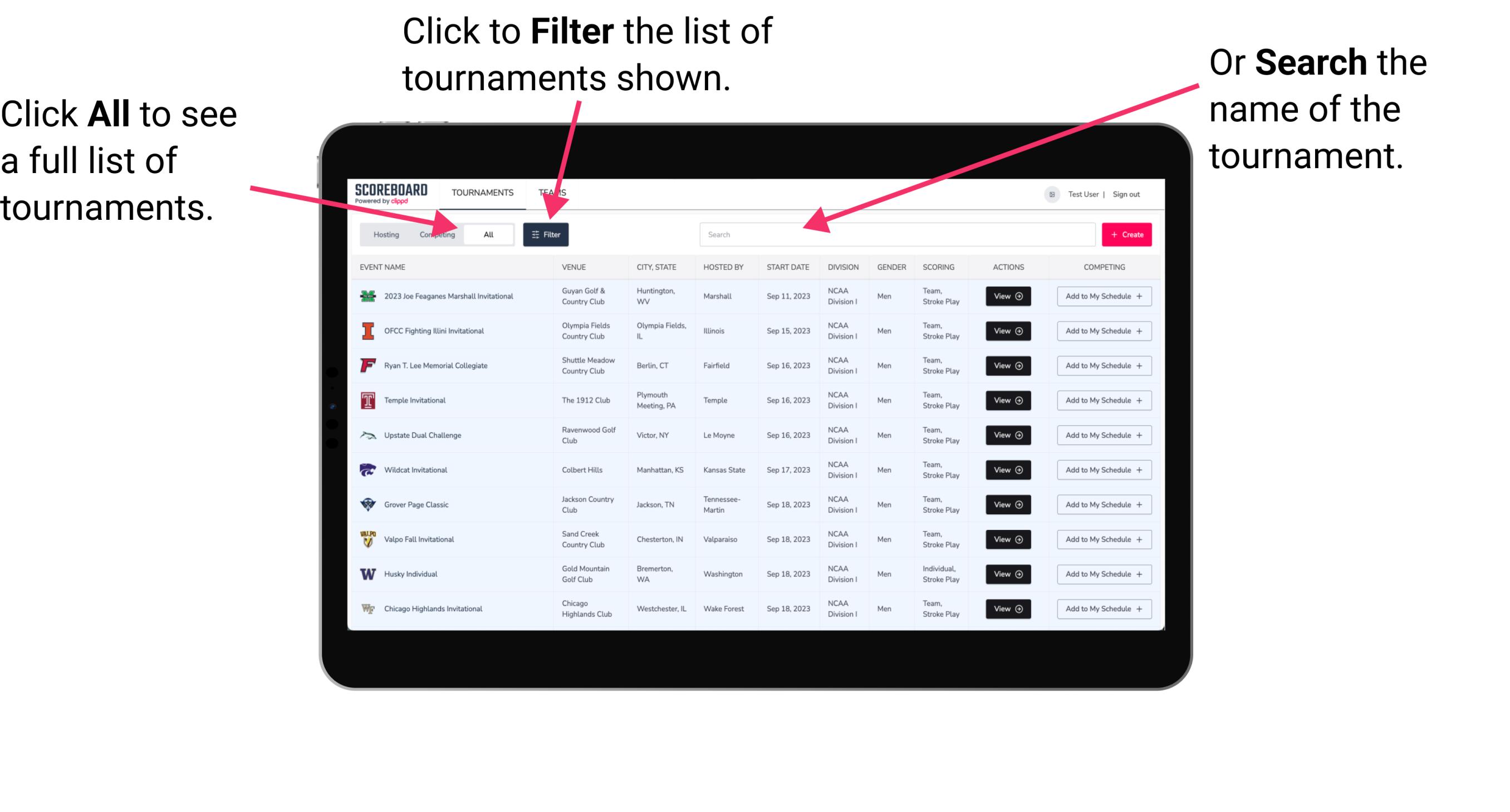Click the Fairfield team logo icon
This screenshot has width=1510, height=812.
coord(367,366)
